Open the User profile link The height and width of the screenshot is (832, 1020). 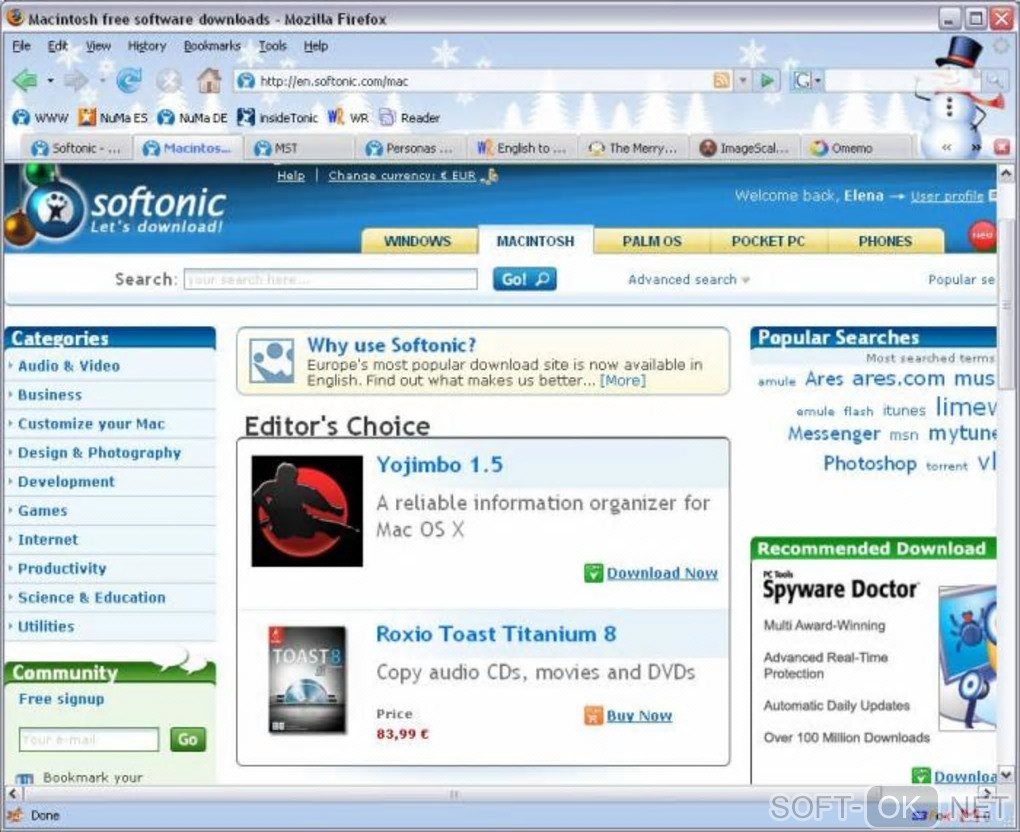946,196
